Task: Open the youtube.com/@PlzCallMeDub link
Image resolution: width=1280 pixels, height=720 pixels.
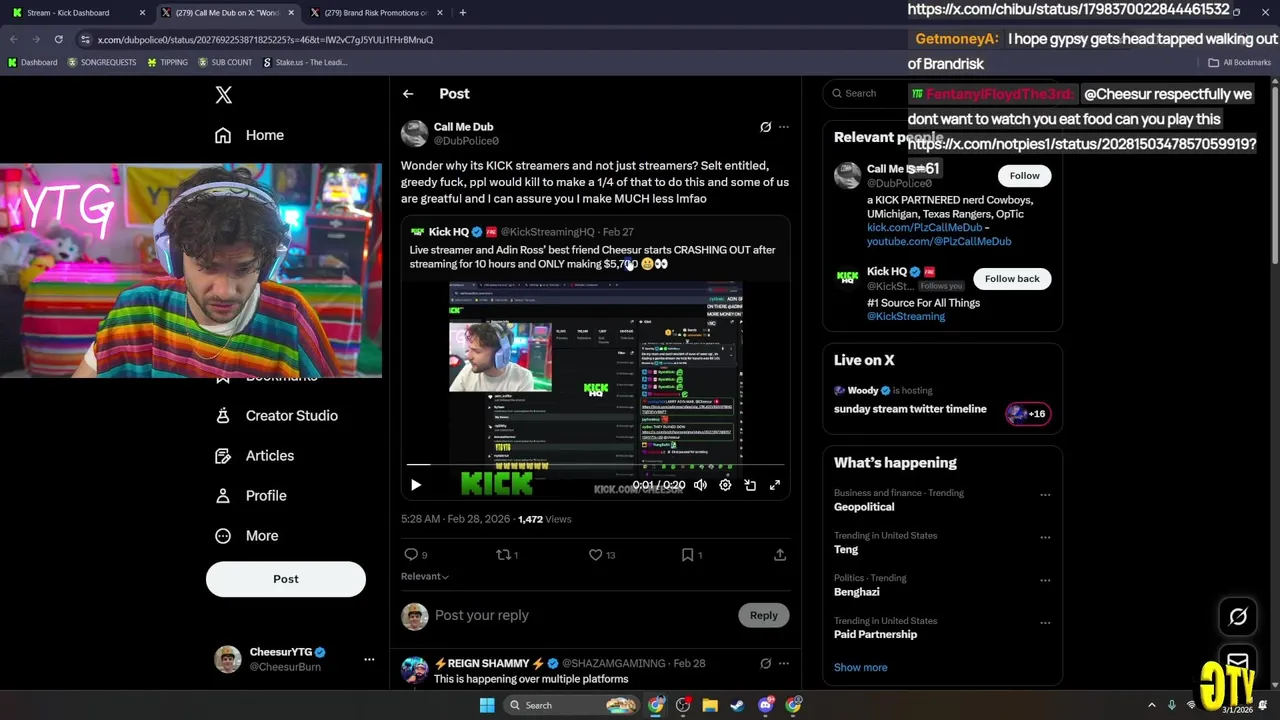Action: [939, 241]
